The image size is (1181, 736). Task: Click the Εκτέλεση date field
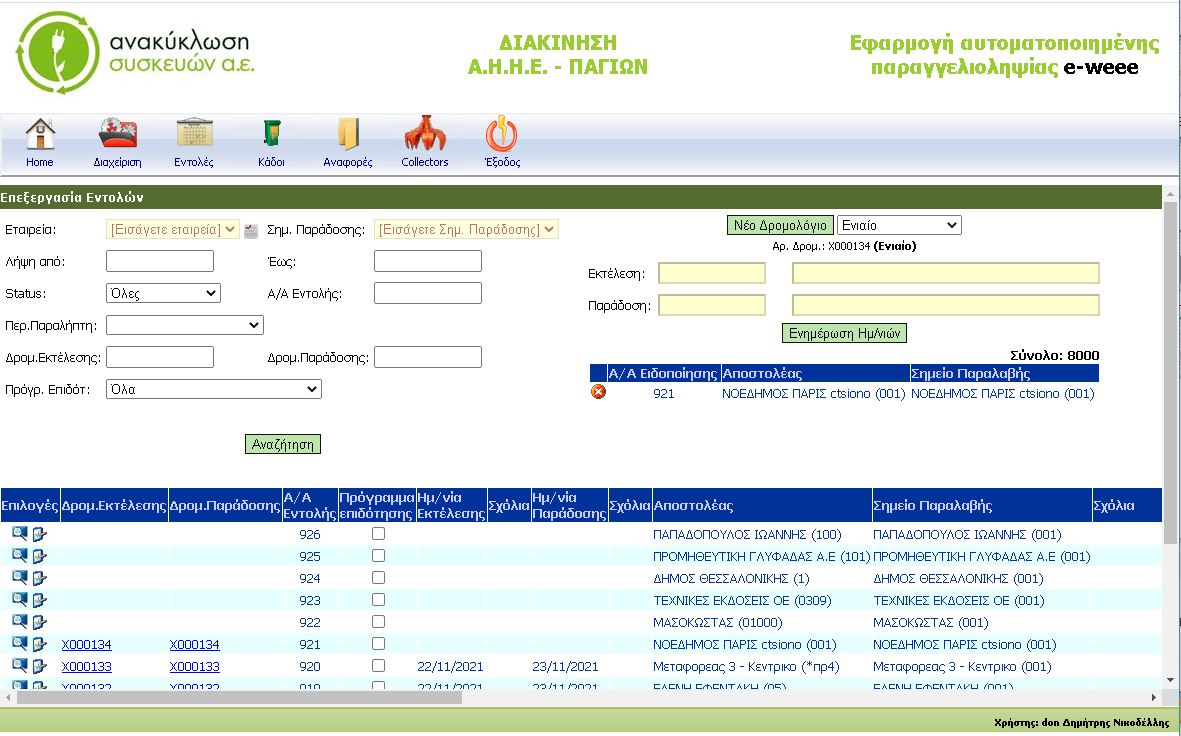[712, 273]
